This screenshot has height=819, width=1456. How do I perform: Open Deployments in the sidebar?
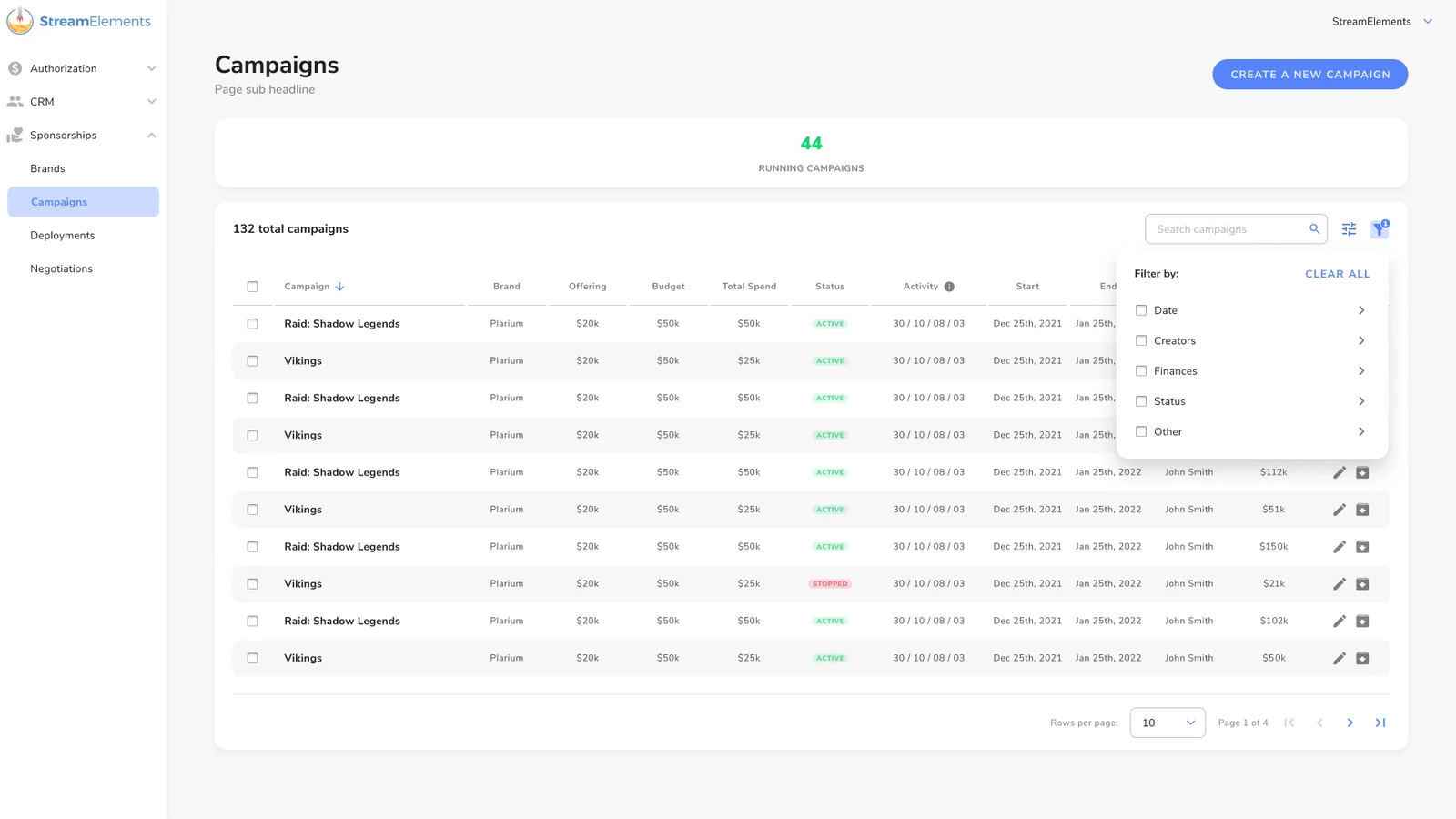click(62, 236)
